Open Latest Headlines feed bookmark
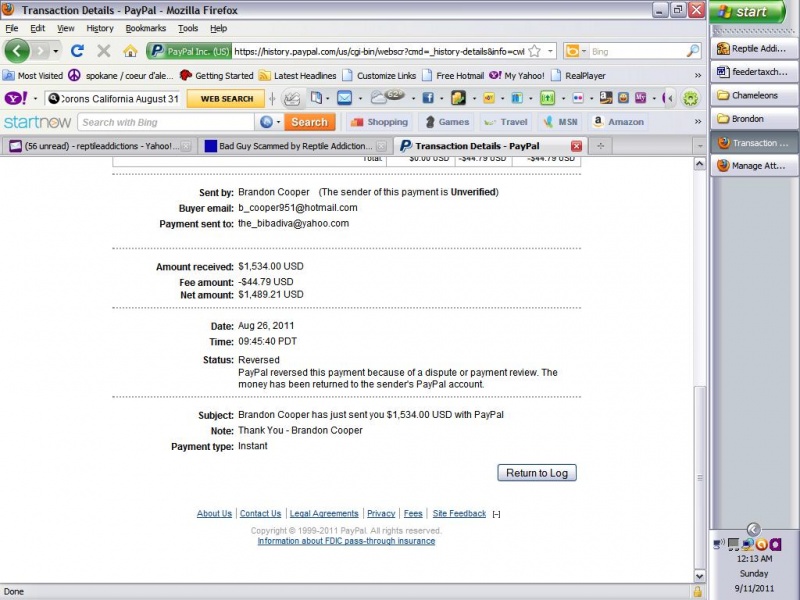The image size is (800, 600). point(297,76)
